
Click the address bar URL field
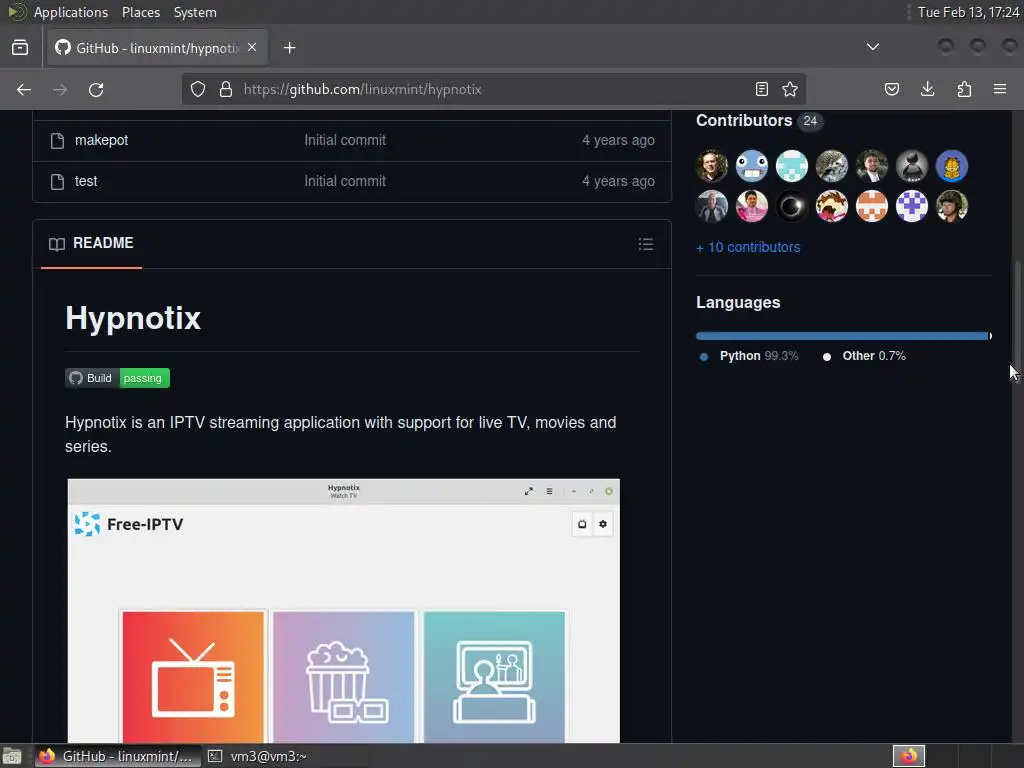[x=493, y=89]
